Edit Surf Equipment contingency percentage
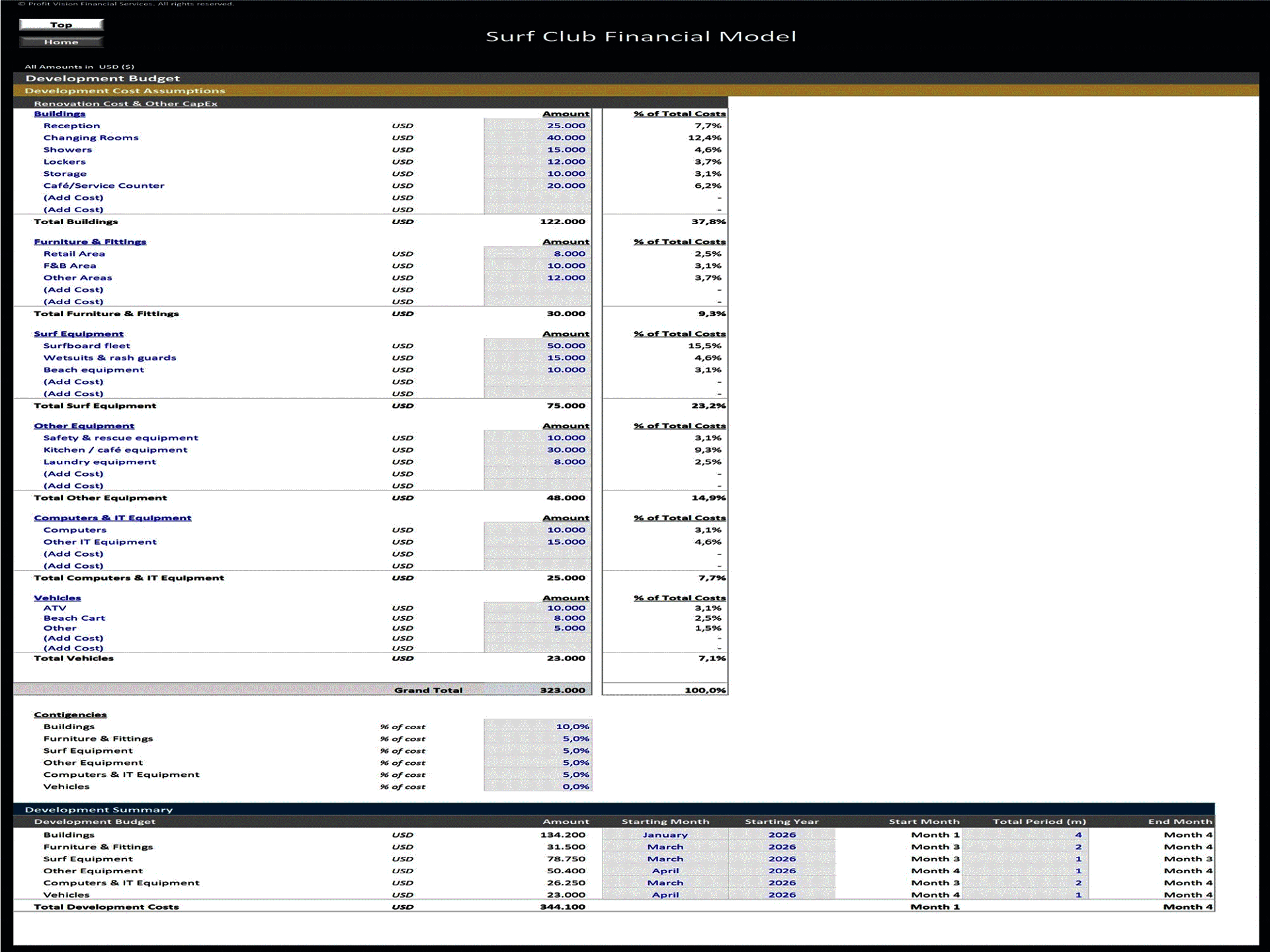This screenshot has width=1270, height=952. (538, 750)
